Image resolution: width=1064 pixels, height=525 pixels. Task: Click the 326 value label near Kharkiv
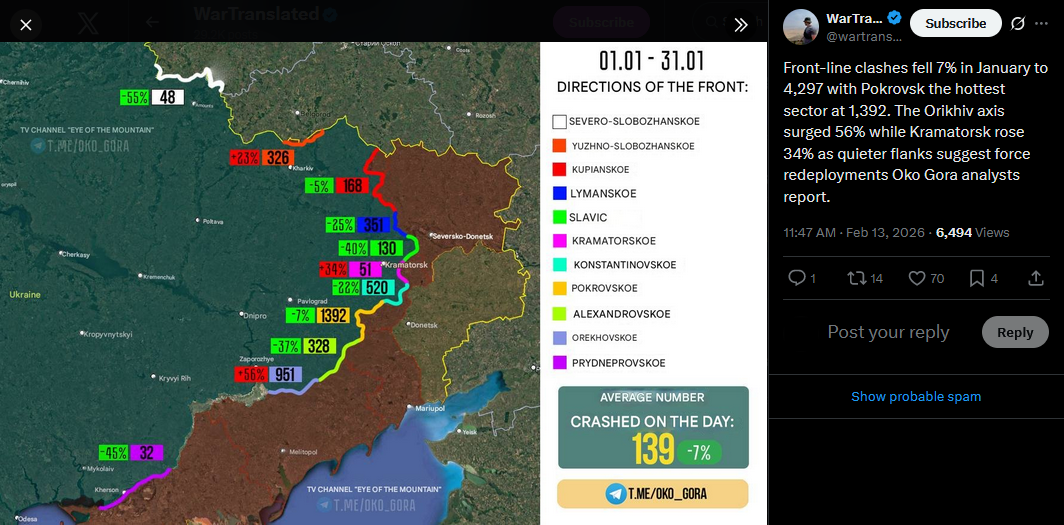click(278, 158)
